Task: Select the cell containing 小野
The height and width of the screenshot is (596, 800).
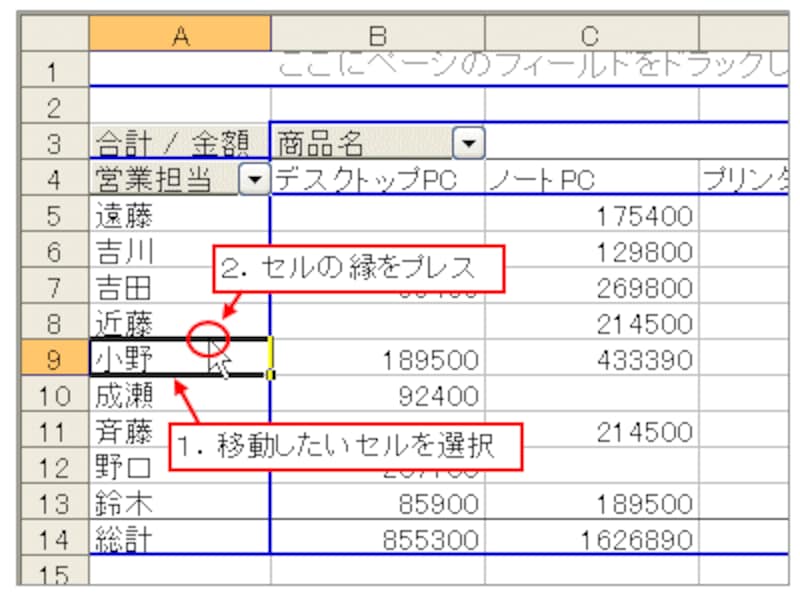Action: point(178,358)
